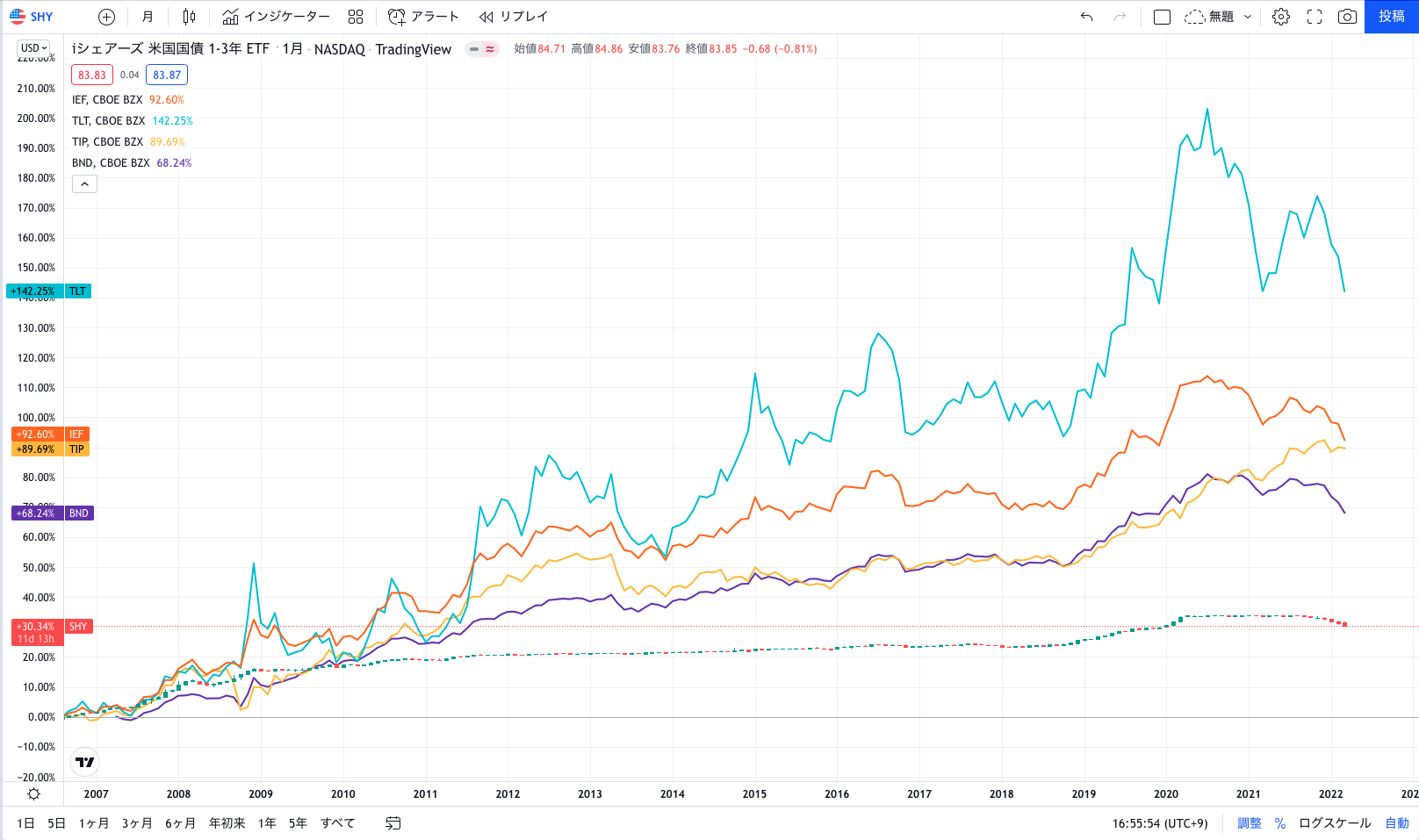The image size is (1419, 840).
Task: Create an アラート alert
Action: point(424,17)
